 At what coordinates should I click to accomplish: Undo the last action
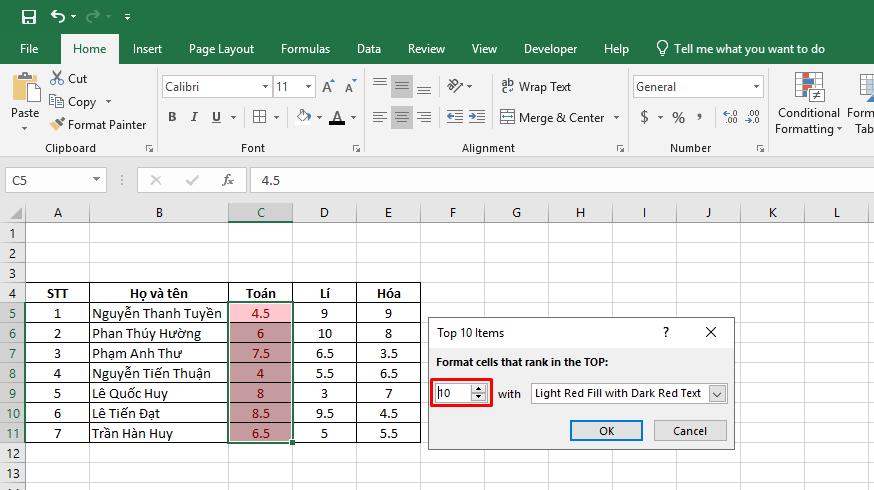58,16
